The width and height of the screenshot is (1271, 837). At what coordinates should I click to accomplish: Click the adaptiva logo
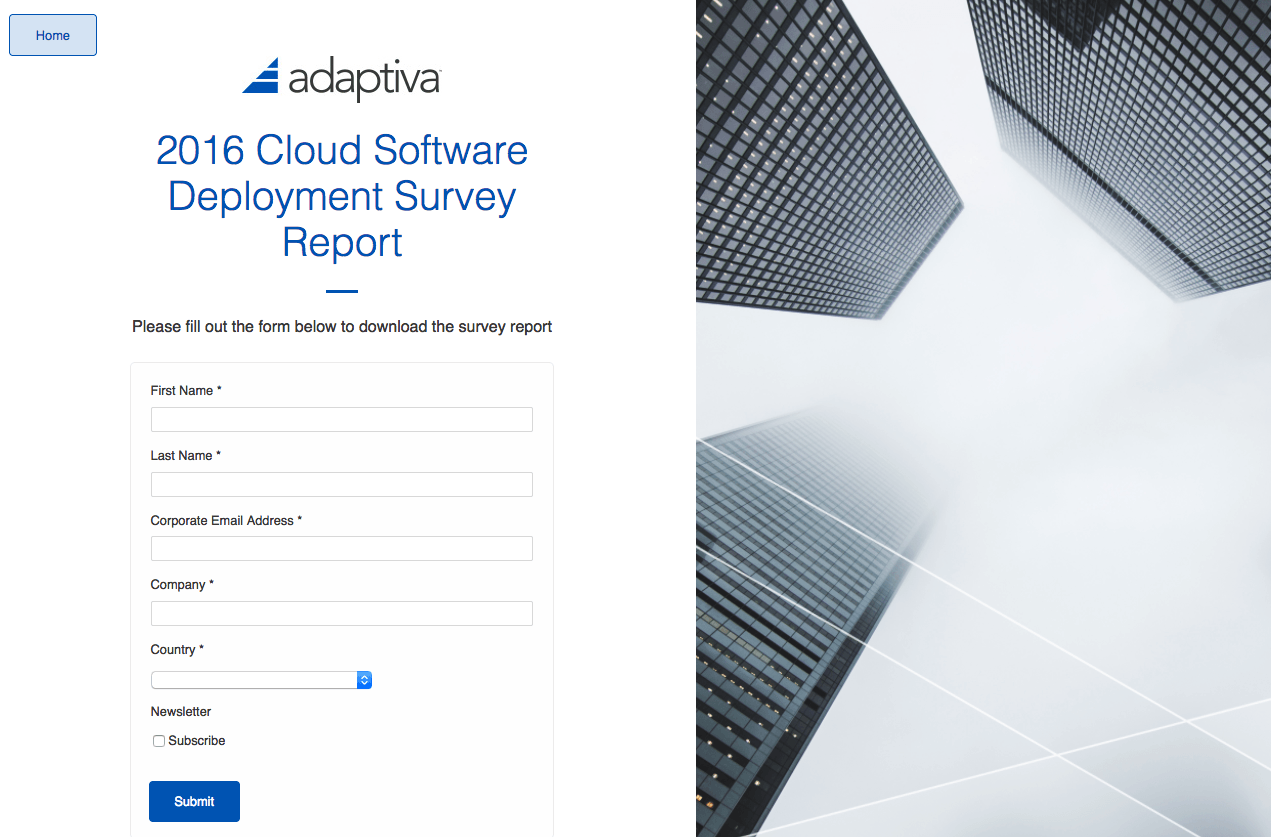(x=341, y=79)
